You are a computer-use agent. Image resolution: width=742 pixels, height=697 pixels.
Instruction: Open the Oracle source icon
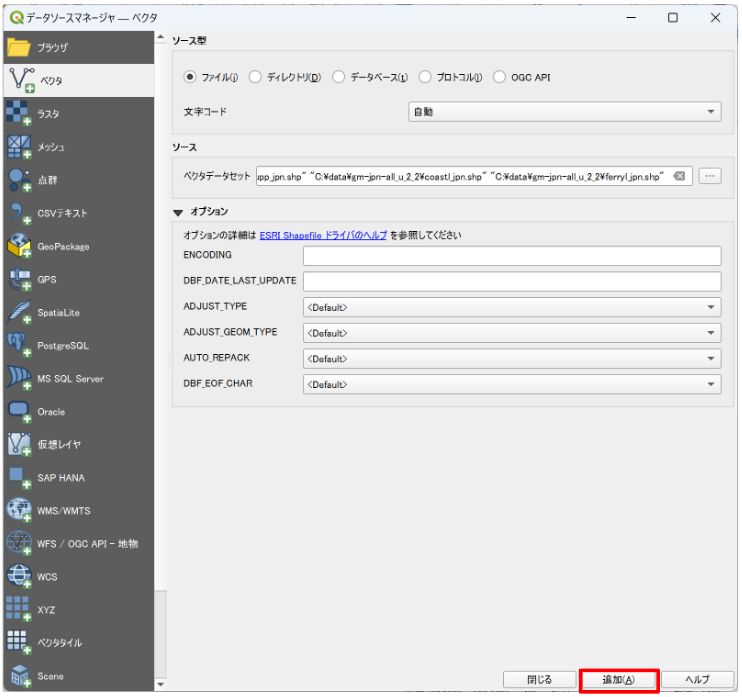click(19, 412)
